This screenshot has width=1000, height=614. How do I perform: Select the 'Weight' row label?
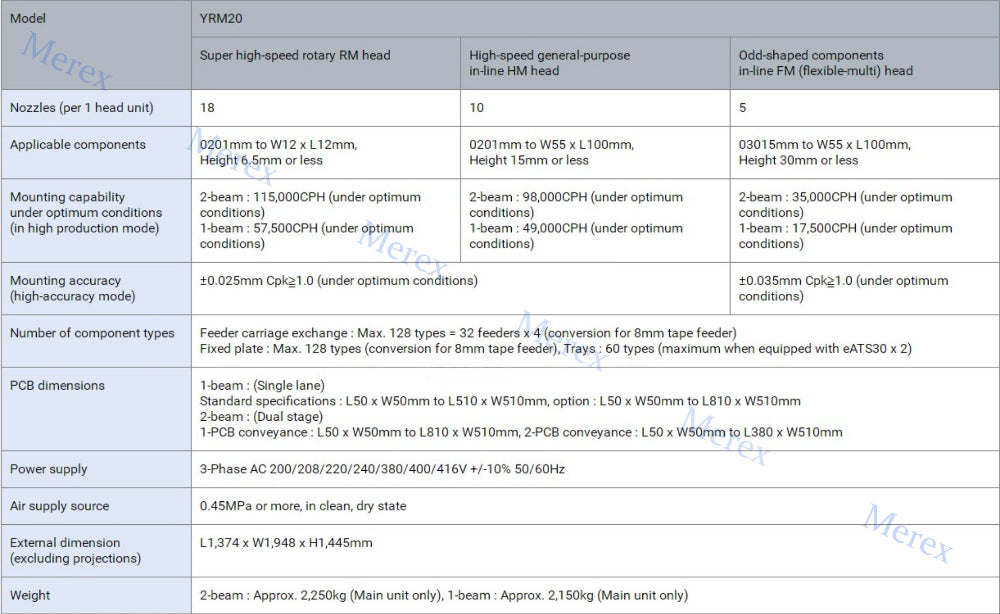(x=30, y=595)
